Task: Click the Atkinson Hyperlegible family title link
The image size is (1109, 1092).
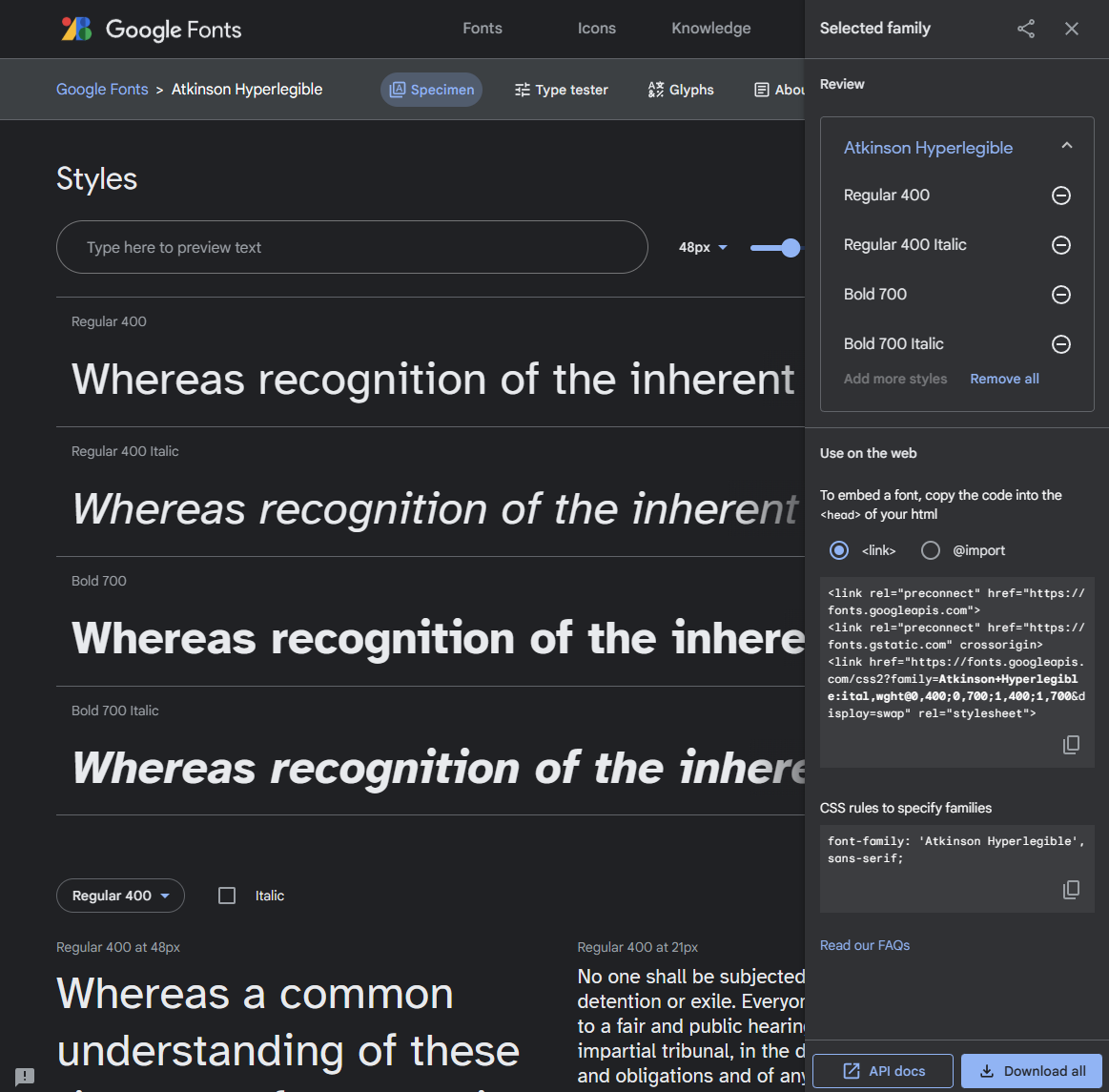Action: click(x=928, y=148)
